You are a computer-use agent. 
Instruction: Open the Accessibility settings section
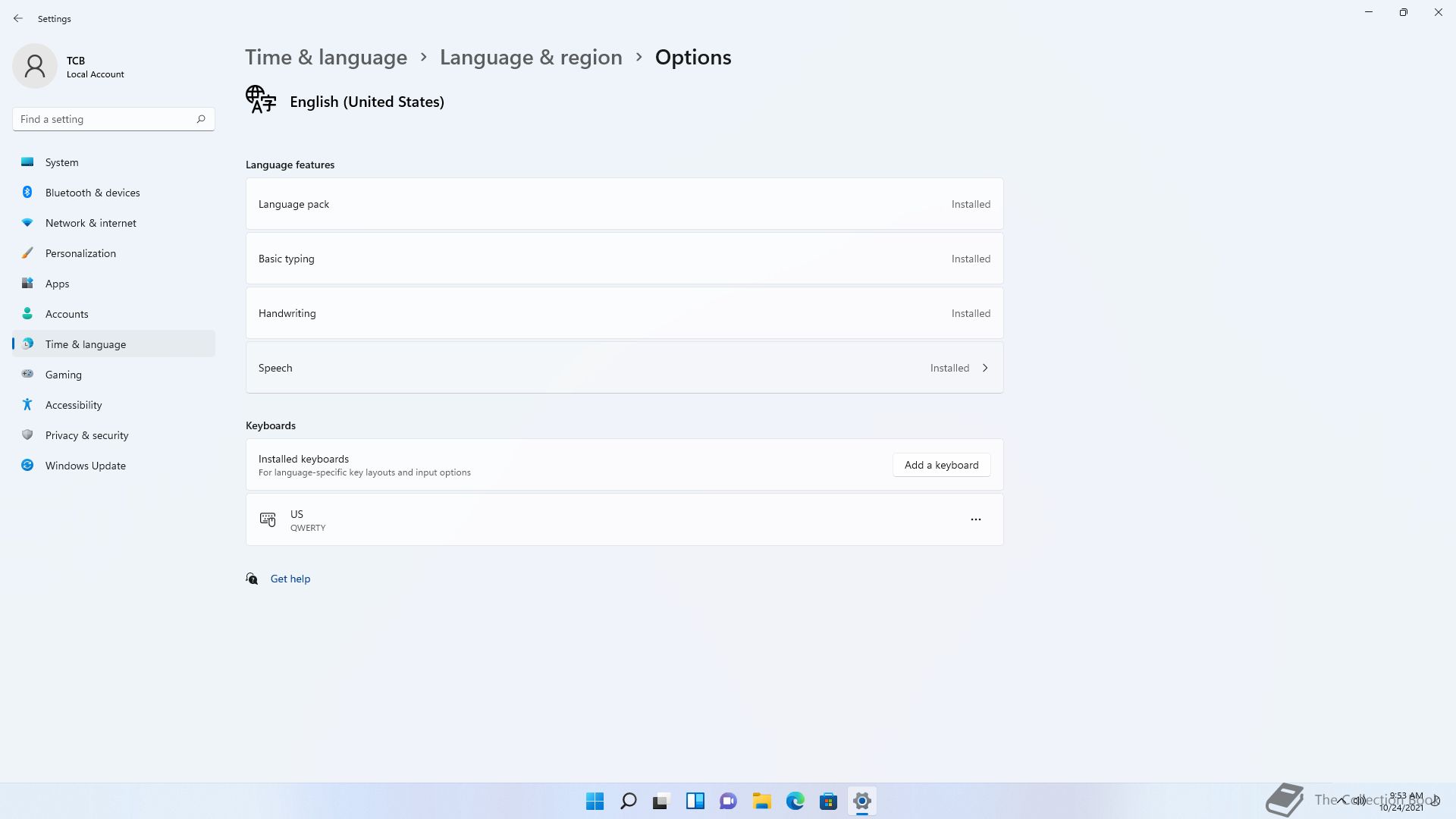(x=74, y=405)
